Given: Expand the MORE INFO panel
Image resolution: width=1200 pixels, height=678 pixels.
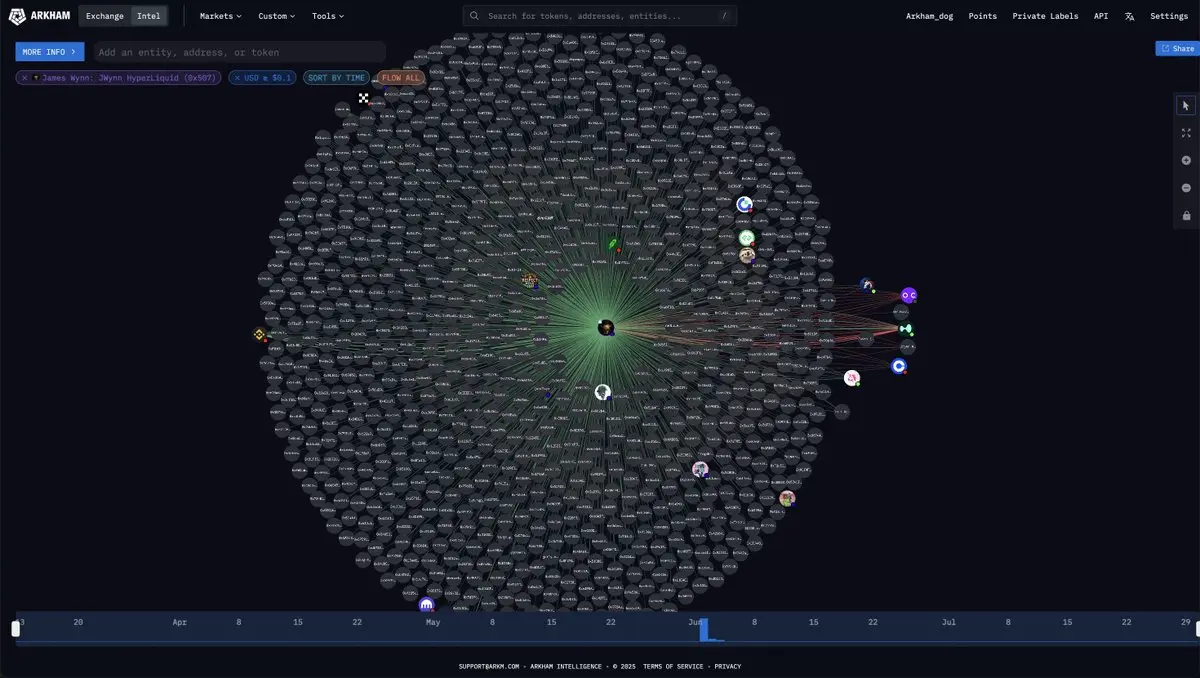Looking at the screenshot, I should [50, 52].
